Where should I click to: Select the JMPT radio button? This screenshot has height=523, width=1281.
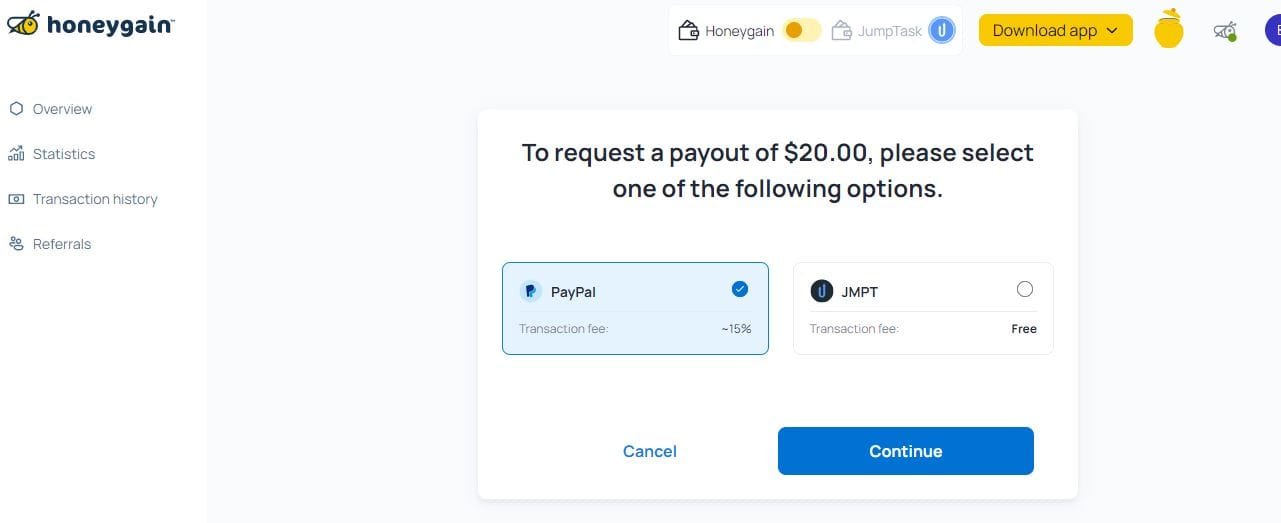(x=1024, y=289)
